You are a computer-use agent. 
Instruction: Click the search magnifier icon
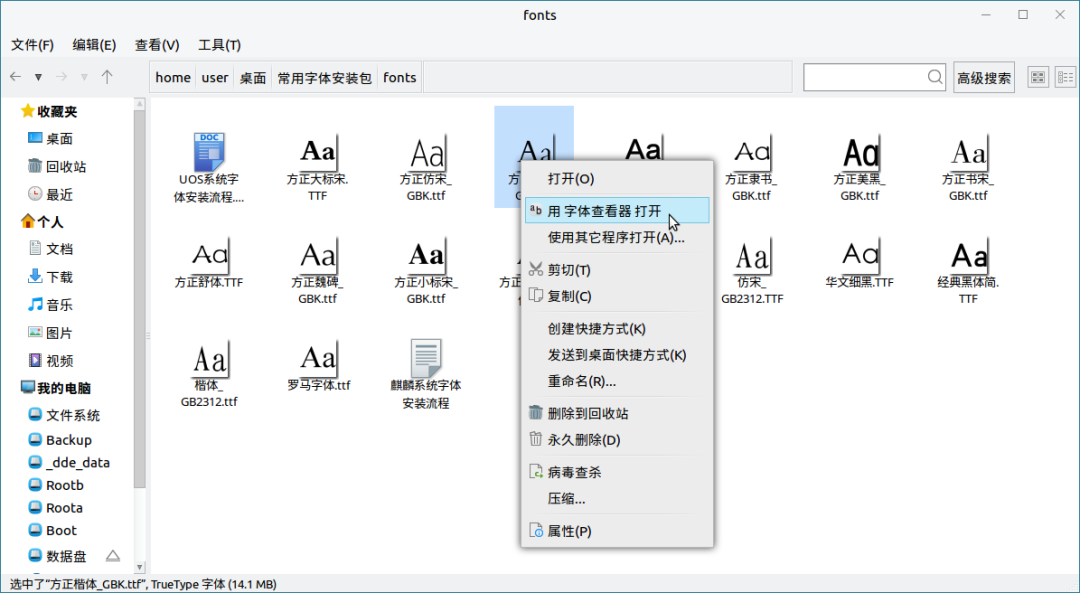pyautogui.click(x=935, y=77)
